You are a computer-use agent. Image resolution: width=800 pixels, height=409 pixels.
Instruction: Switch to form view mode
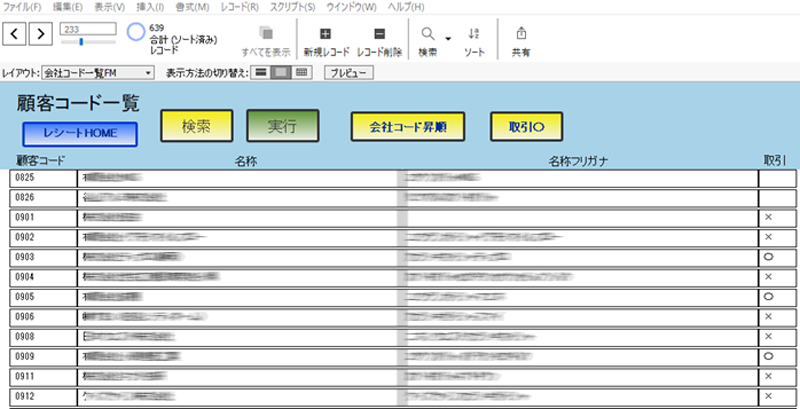[x=260, y=73]
